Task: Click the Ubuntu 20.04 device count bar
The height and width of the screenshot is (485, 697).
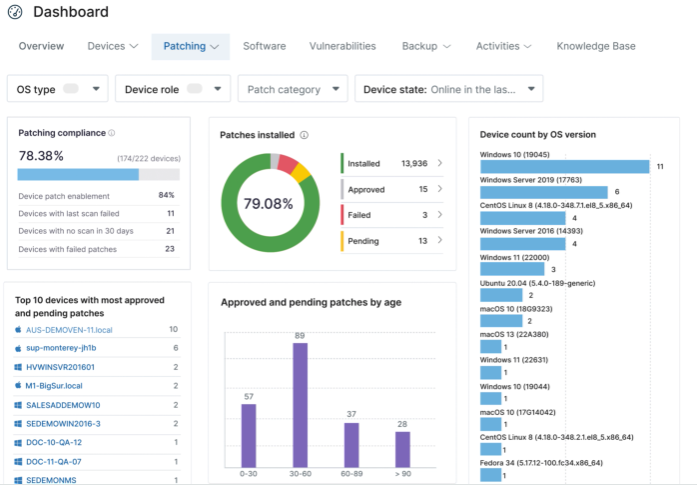Action: (501, 295)
